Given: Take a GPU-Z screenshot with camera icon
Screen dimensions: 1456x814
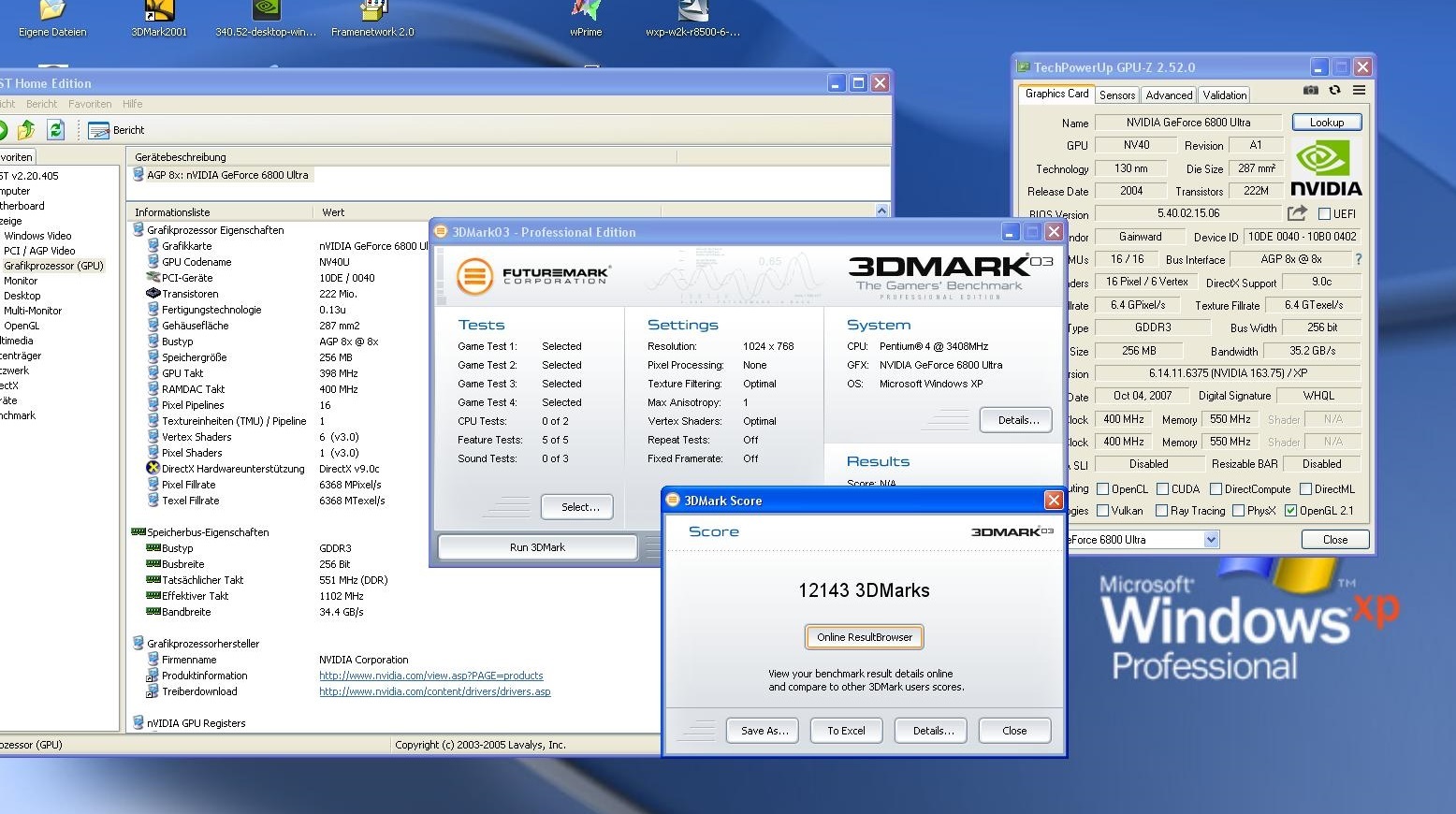Looking at the screenshot, I should (1310, 90).
